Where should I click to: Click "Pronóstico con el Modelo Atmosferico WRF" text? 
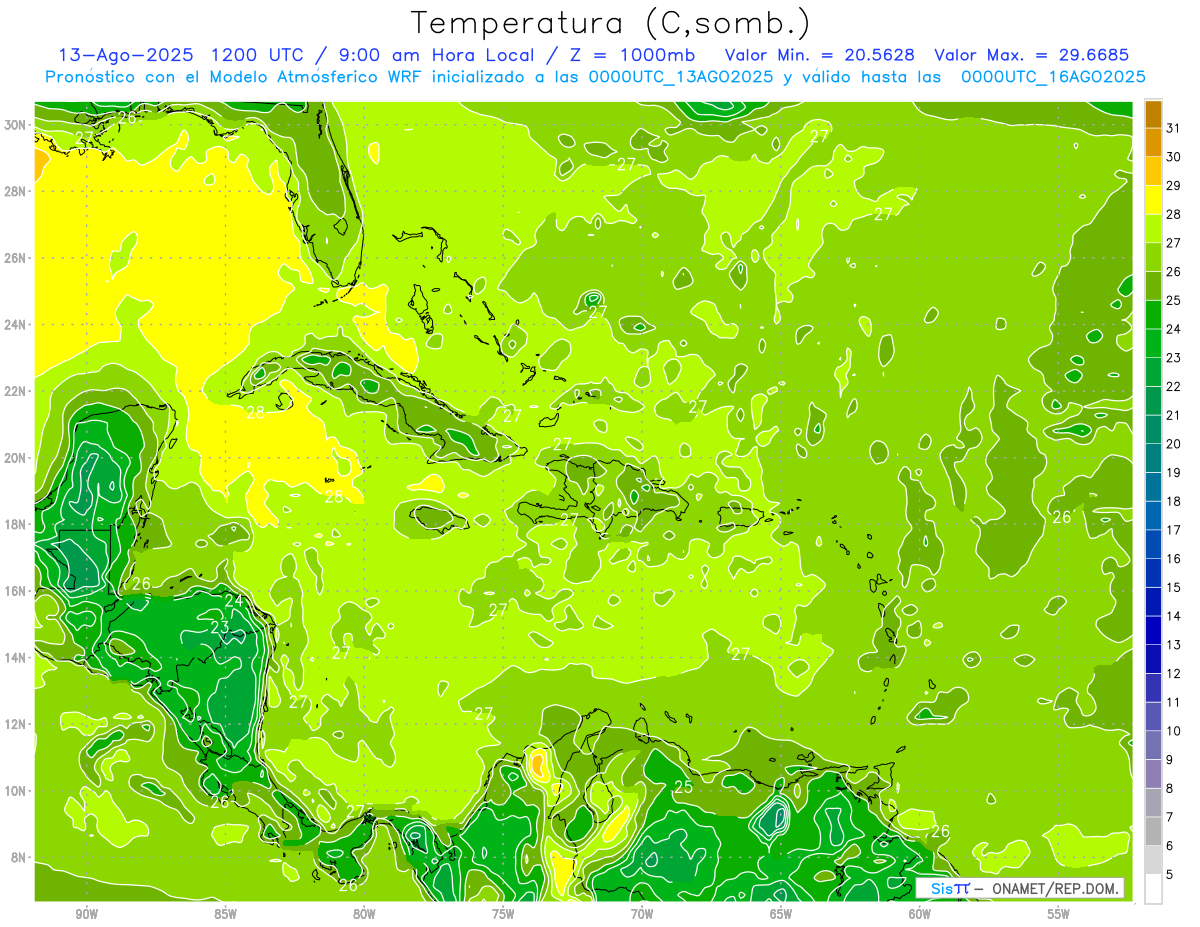tap(234, 77)
